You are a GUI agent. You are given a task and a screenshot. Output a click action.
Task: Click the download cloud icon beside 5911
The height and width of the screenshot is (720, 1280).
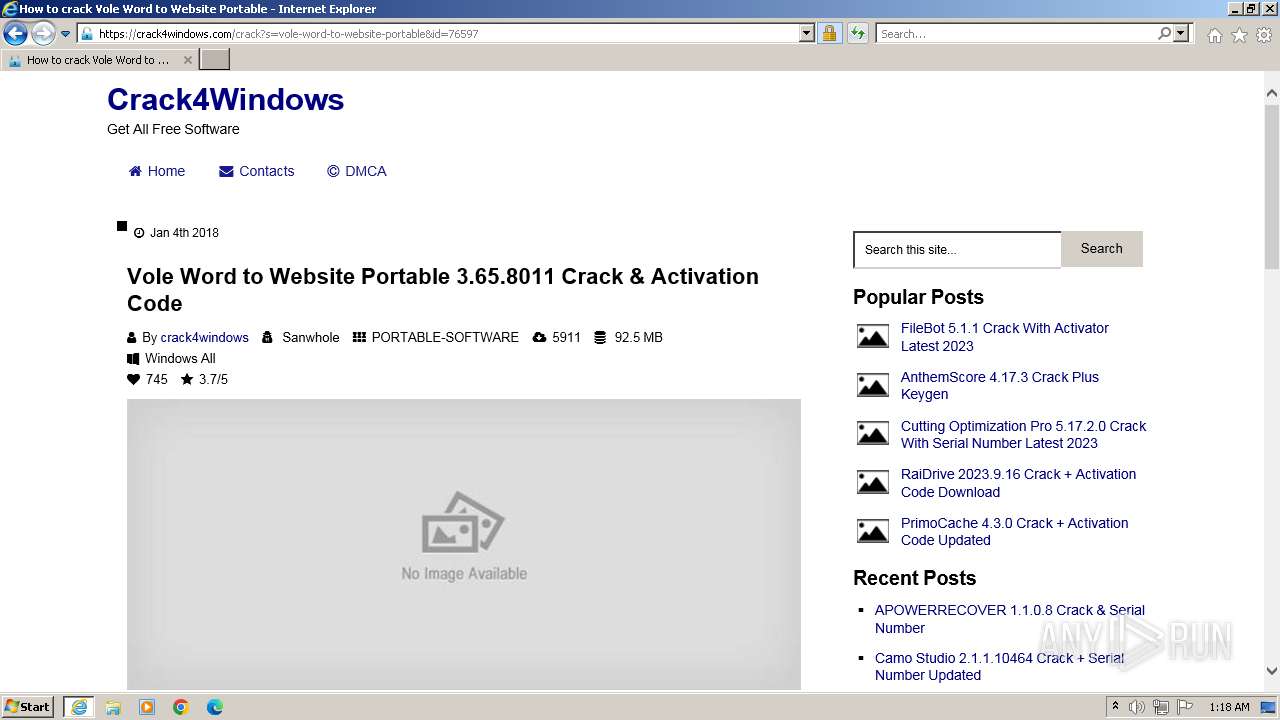[540, 338]
